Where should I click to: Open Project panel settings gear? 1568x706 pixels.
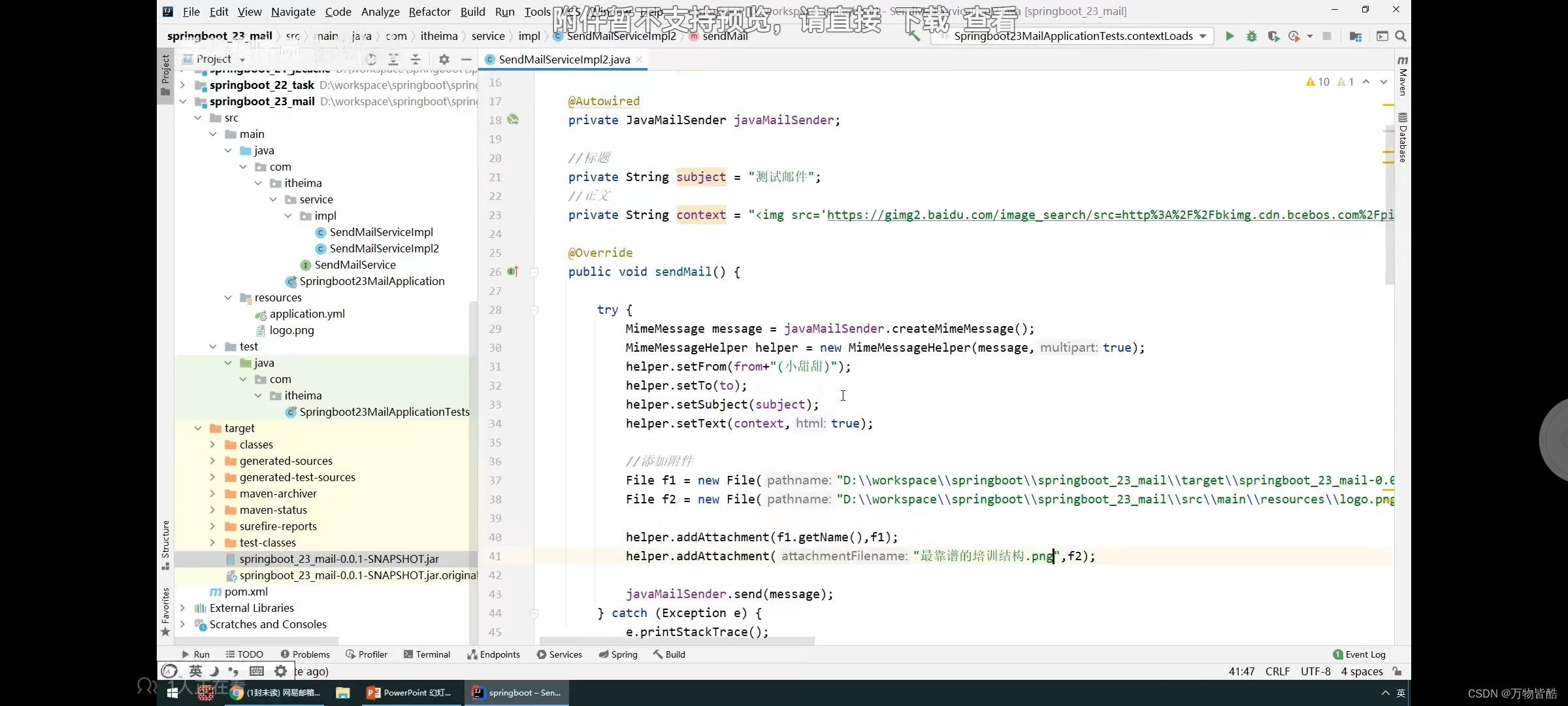click(x=444, y=59)
